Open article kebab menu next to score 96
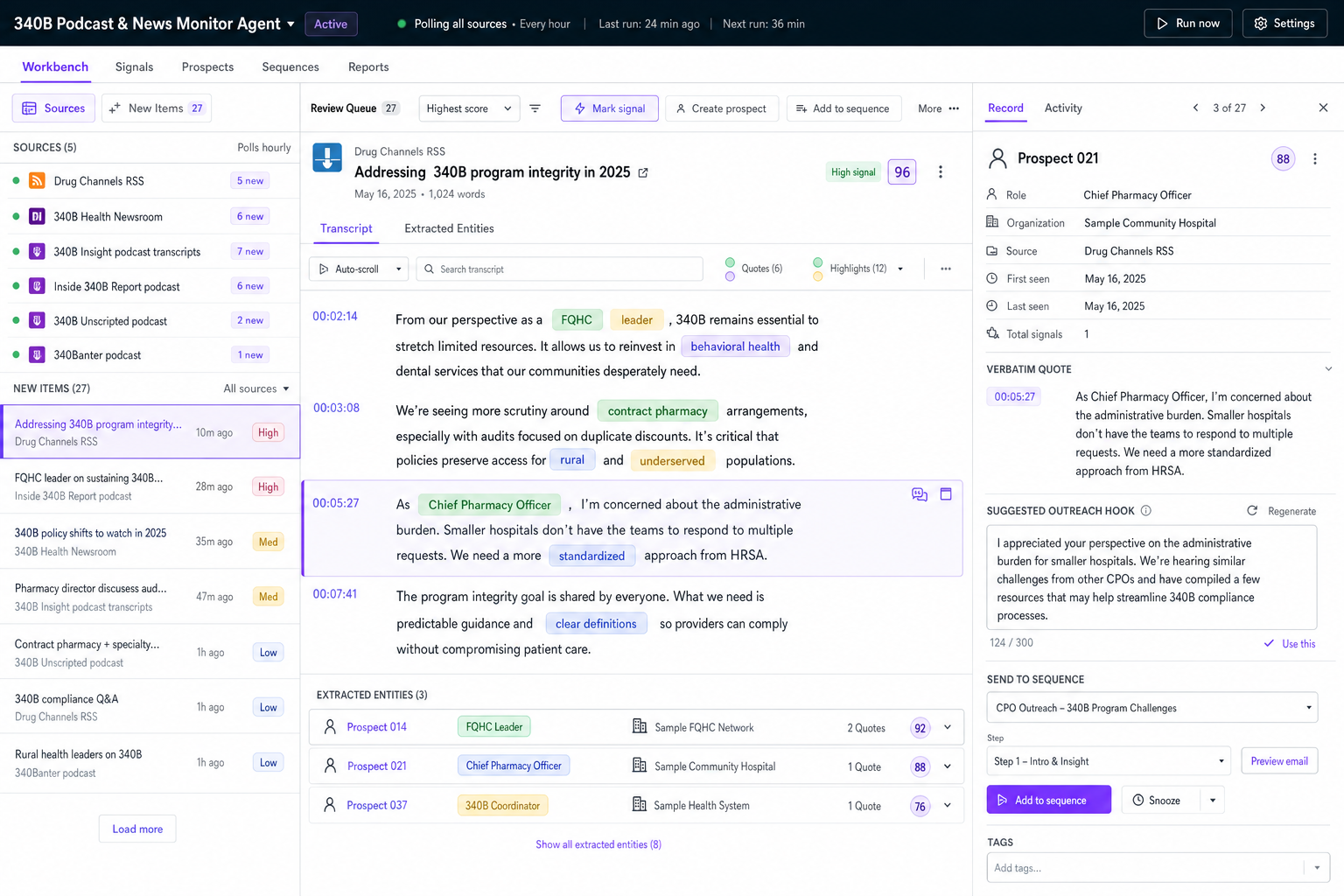 941,172
